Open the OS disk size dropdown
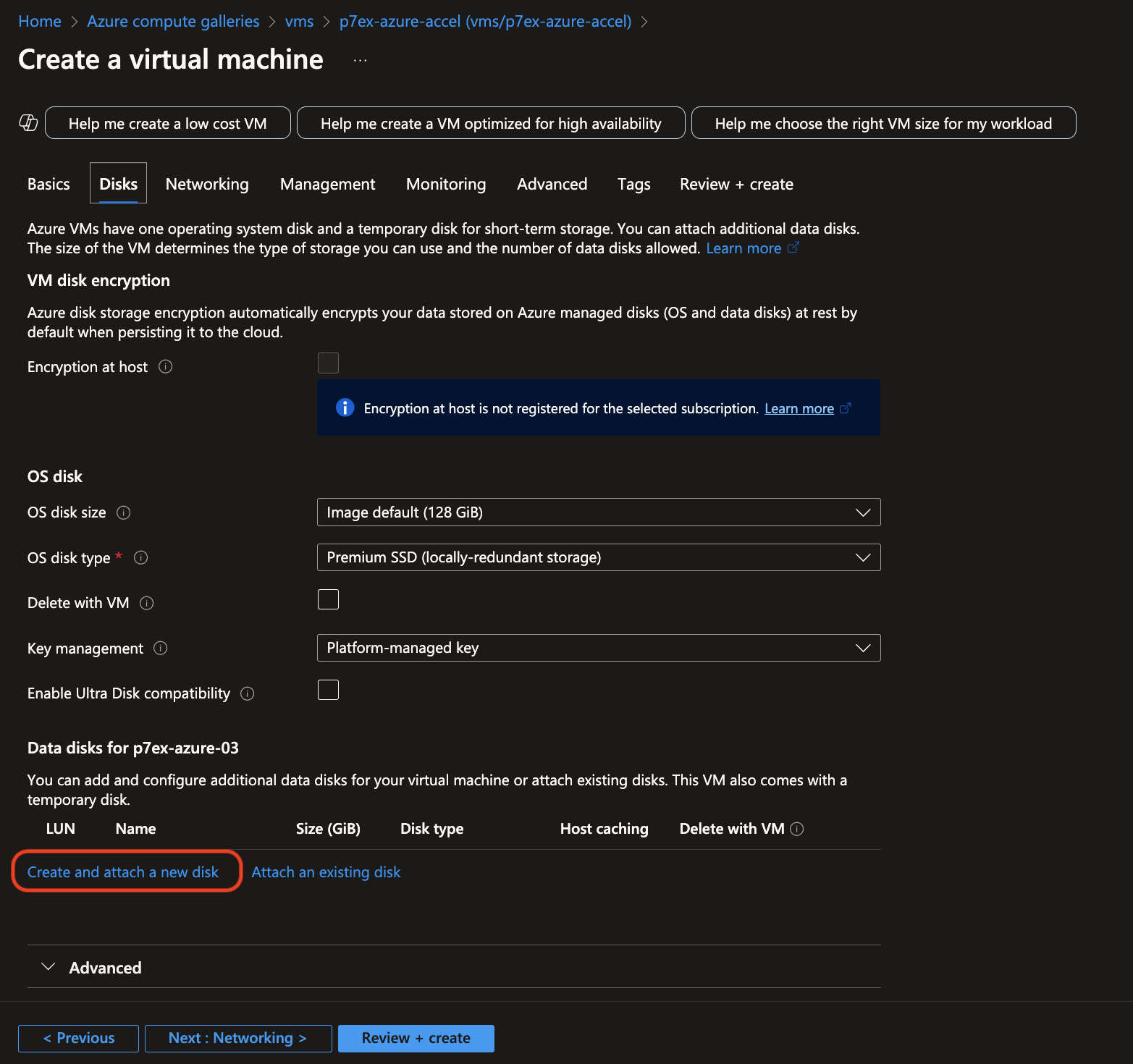This screenshot has height=1064, width=1133. pos(598,512)
